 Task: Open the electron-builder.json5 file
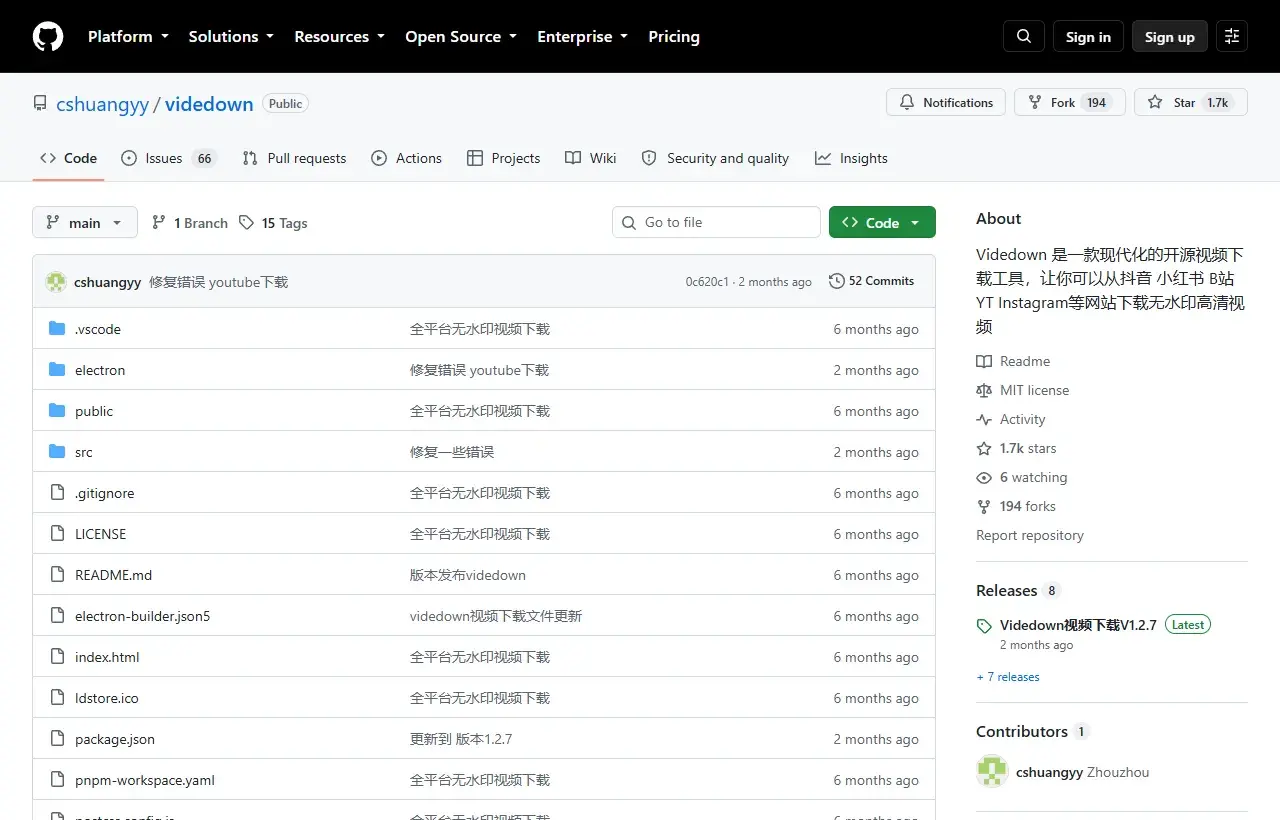[x=143, y=616]
